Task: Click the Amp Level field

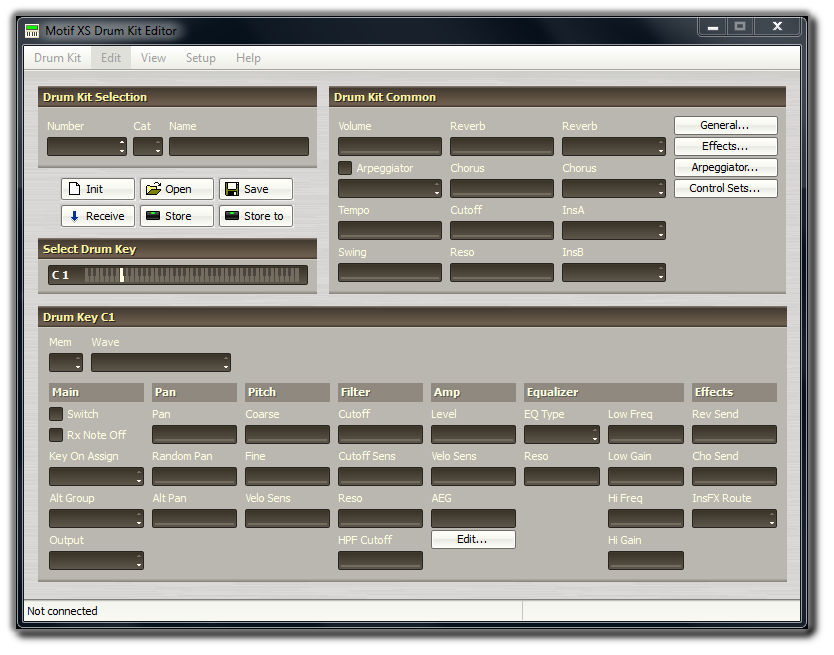Action: 473,434
